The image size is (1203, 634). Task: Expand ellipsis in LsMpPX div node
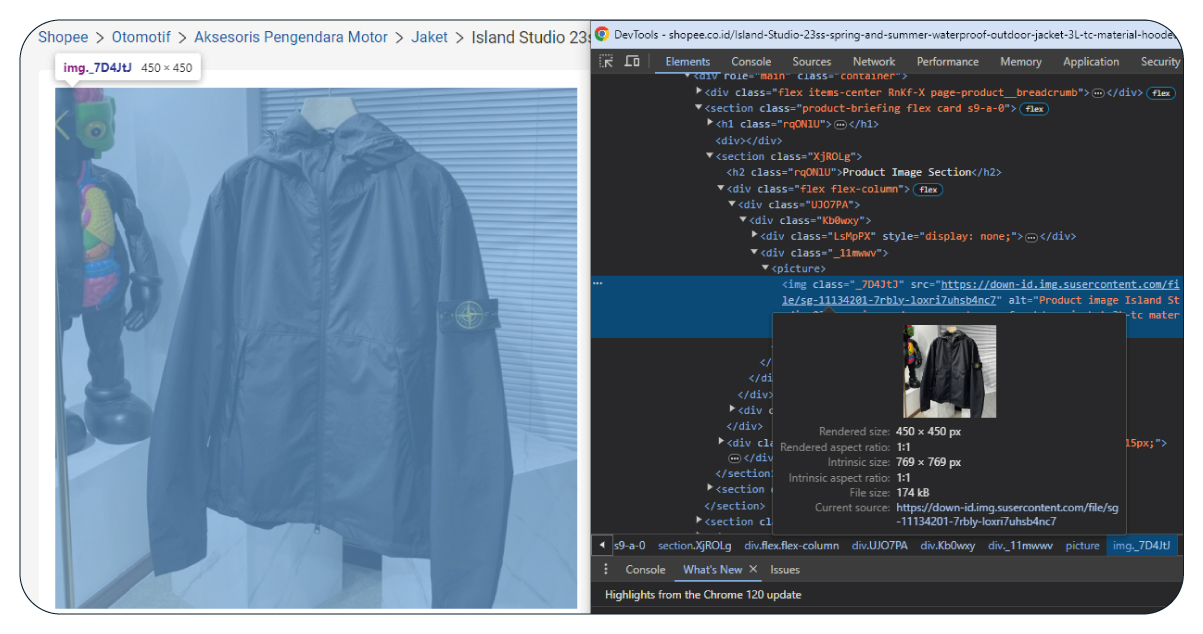pos(1031,237)
